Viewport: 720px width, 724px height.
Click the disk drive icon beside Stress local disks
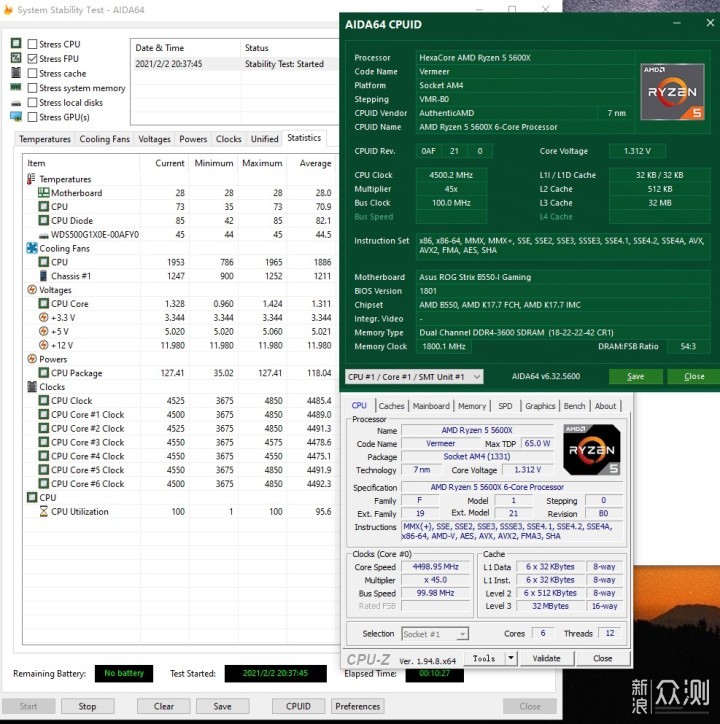16,103
